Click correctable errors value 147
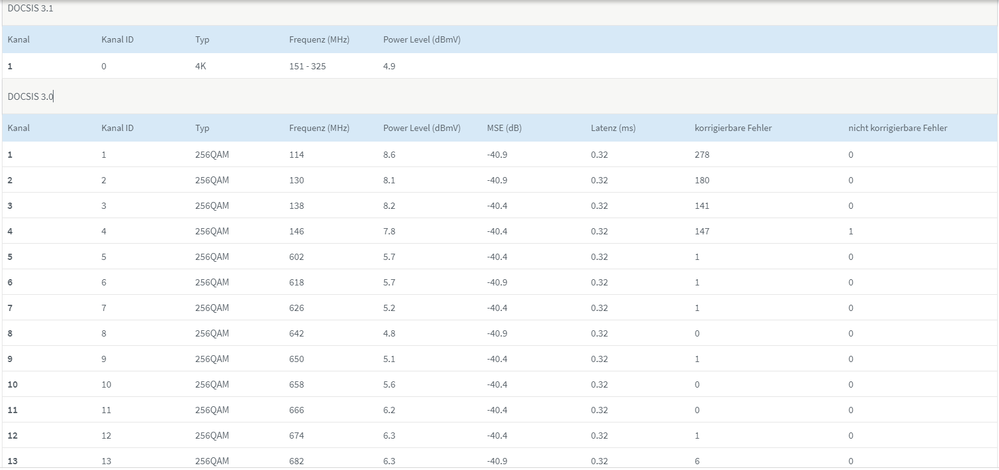This screenshot has width=999, height=470. 702,231
